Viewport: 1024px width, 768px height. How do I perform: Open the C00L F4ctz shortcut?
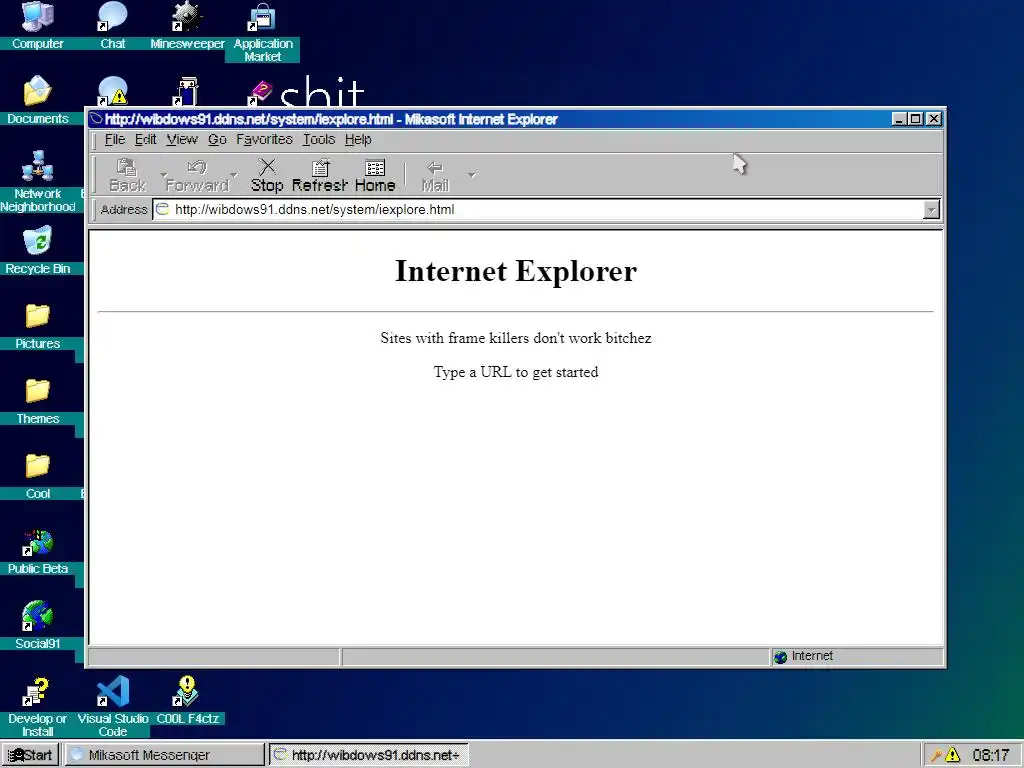(x=187, y=700)
